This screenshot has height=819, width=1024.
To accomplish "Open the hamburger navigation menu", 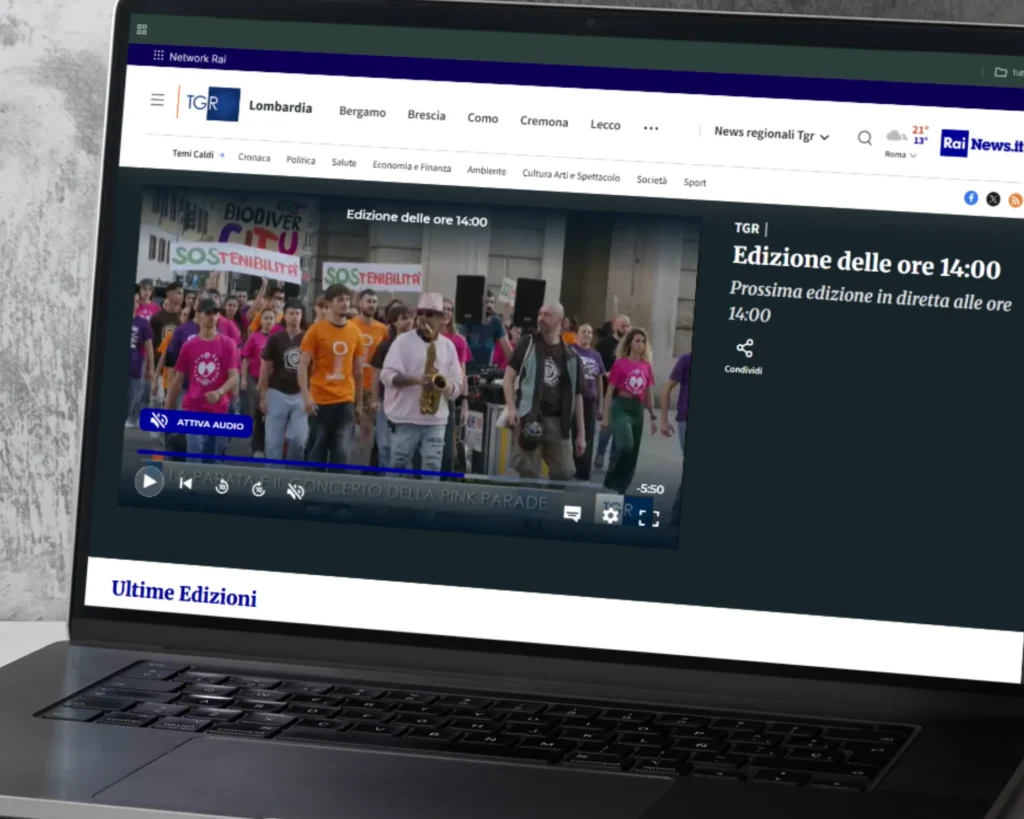I will 157,99.
